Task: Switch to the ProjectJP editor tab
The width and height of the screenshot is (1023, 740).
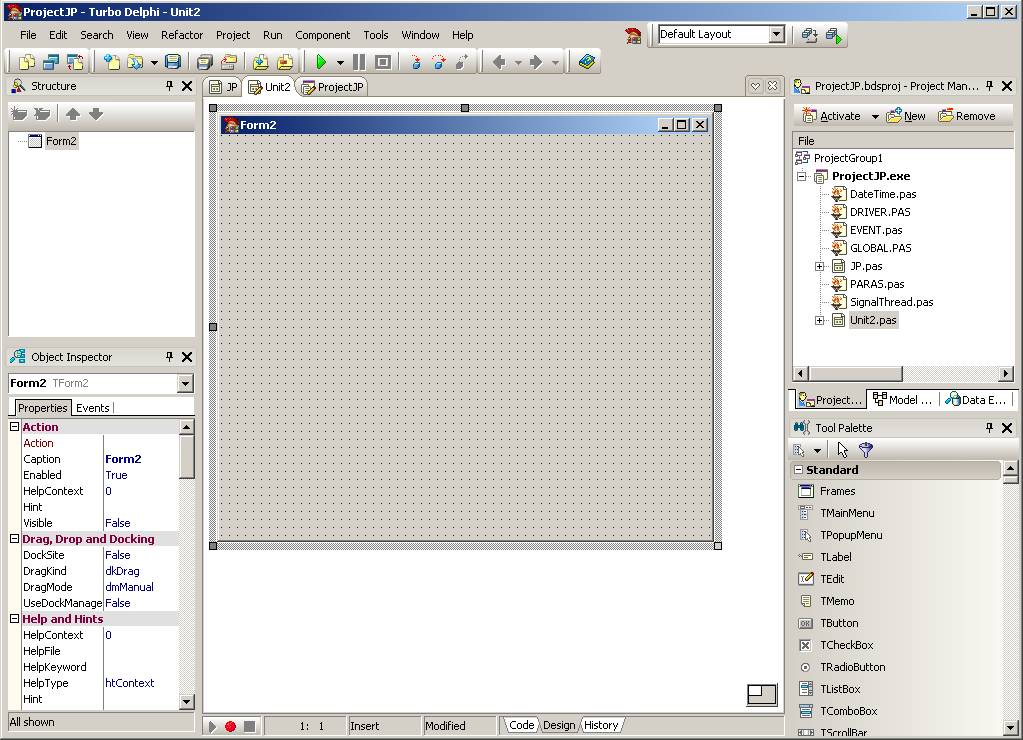Action: coord(333,87)
